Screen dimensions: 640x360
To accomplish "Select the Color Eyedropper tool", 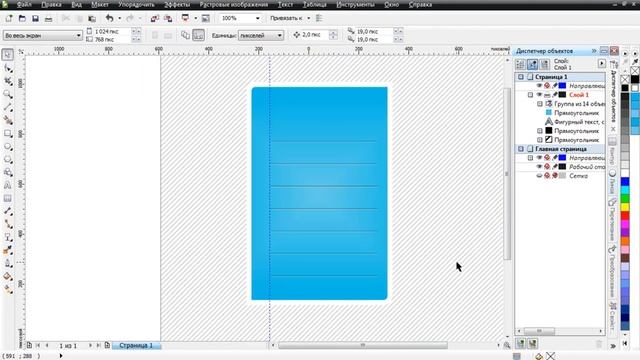I will pos(8,251).
